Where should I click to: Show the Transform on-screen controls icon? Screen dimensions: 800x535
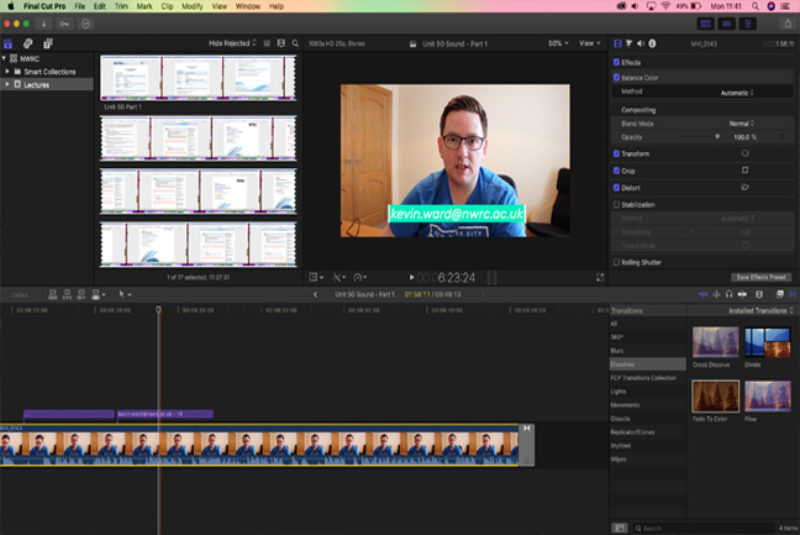pos(745,154)
